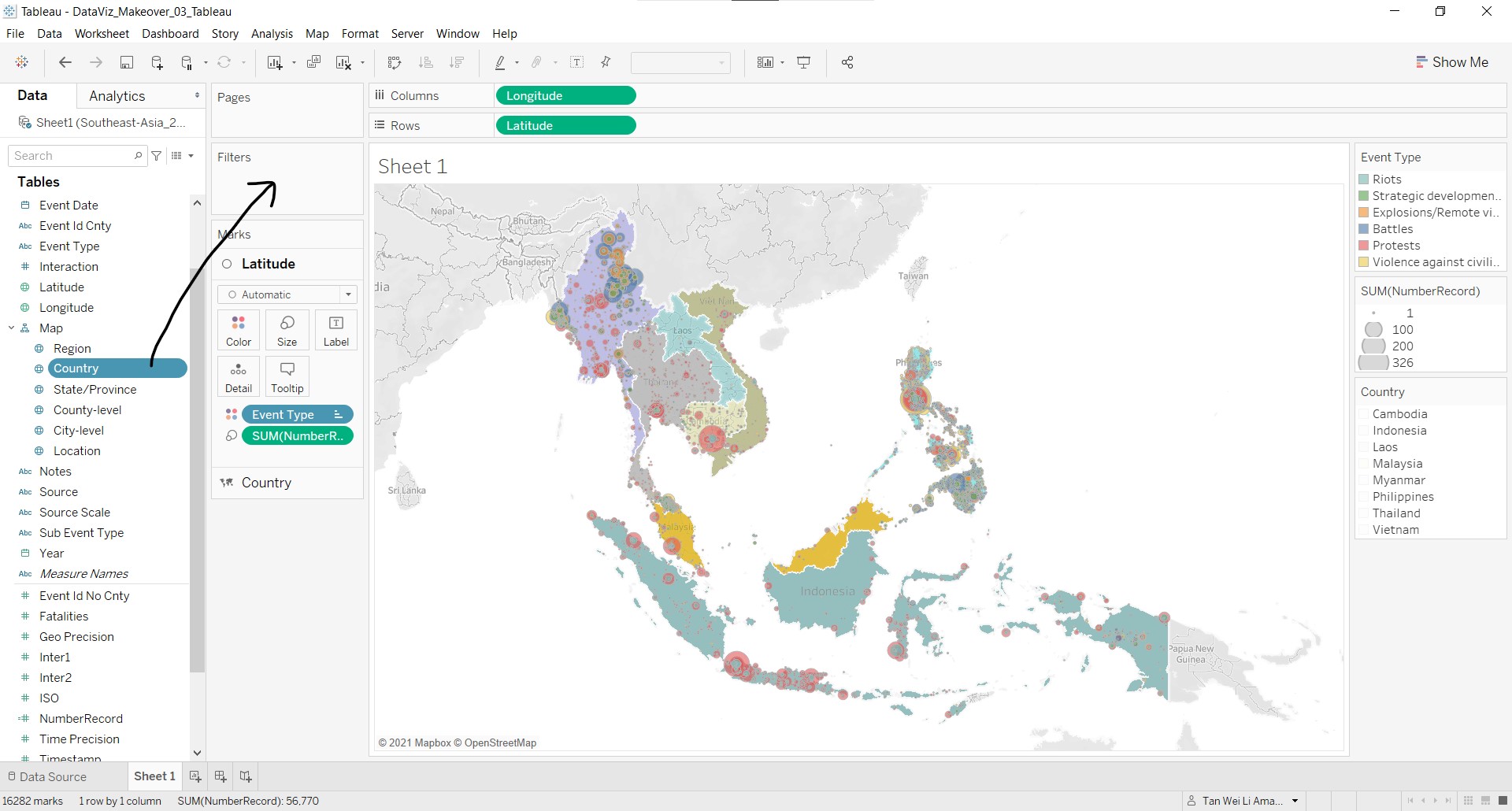Image resolution: width=1512 pixels, height=811 pixels.
Task: Click the Undo back arrow icon
Action: 65,63
